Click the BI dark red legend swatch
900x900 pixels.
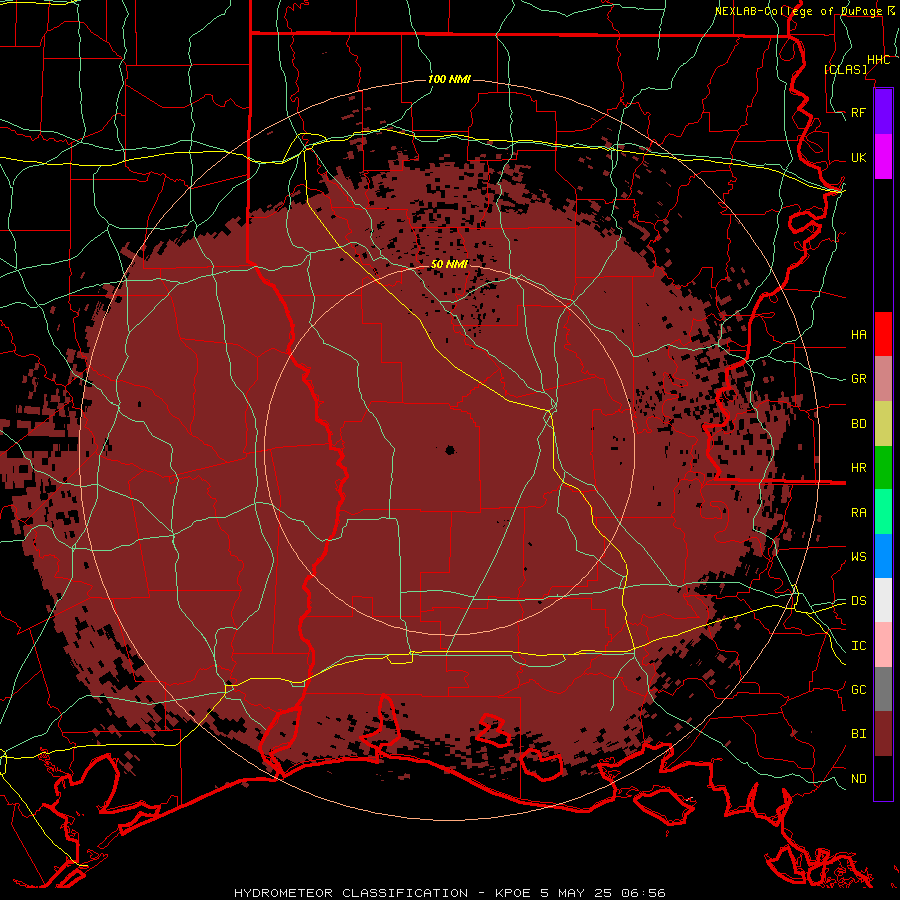coord(883,734)
